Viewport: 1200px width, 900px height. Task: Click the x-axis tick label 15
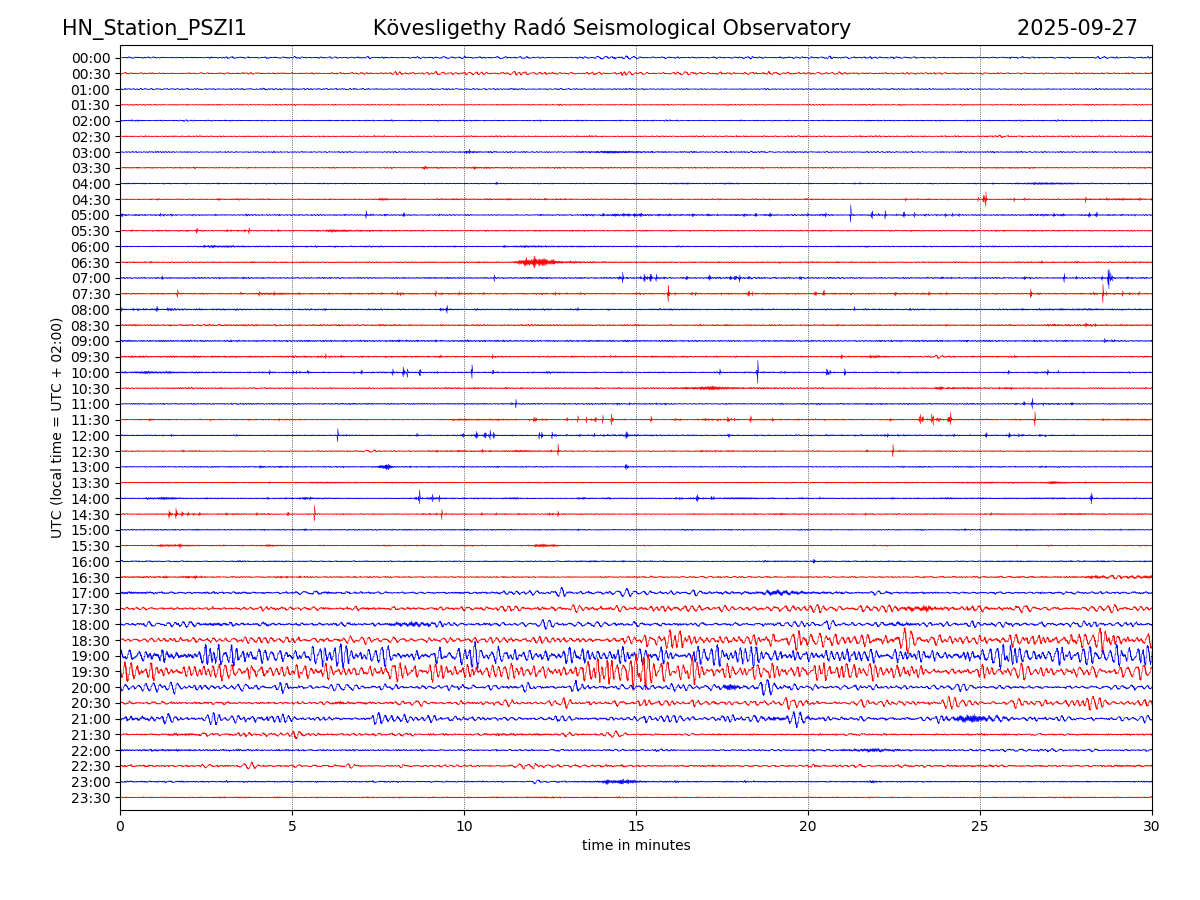(636, 826)
